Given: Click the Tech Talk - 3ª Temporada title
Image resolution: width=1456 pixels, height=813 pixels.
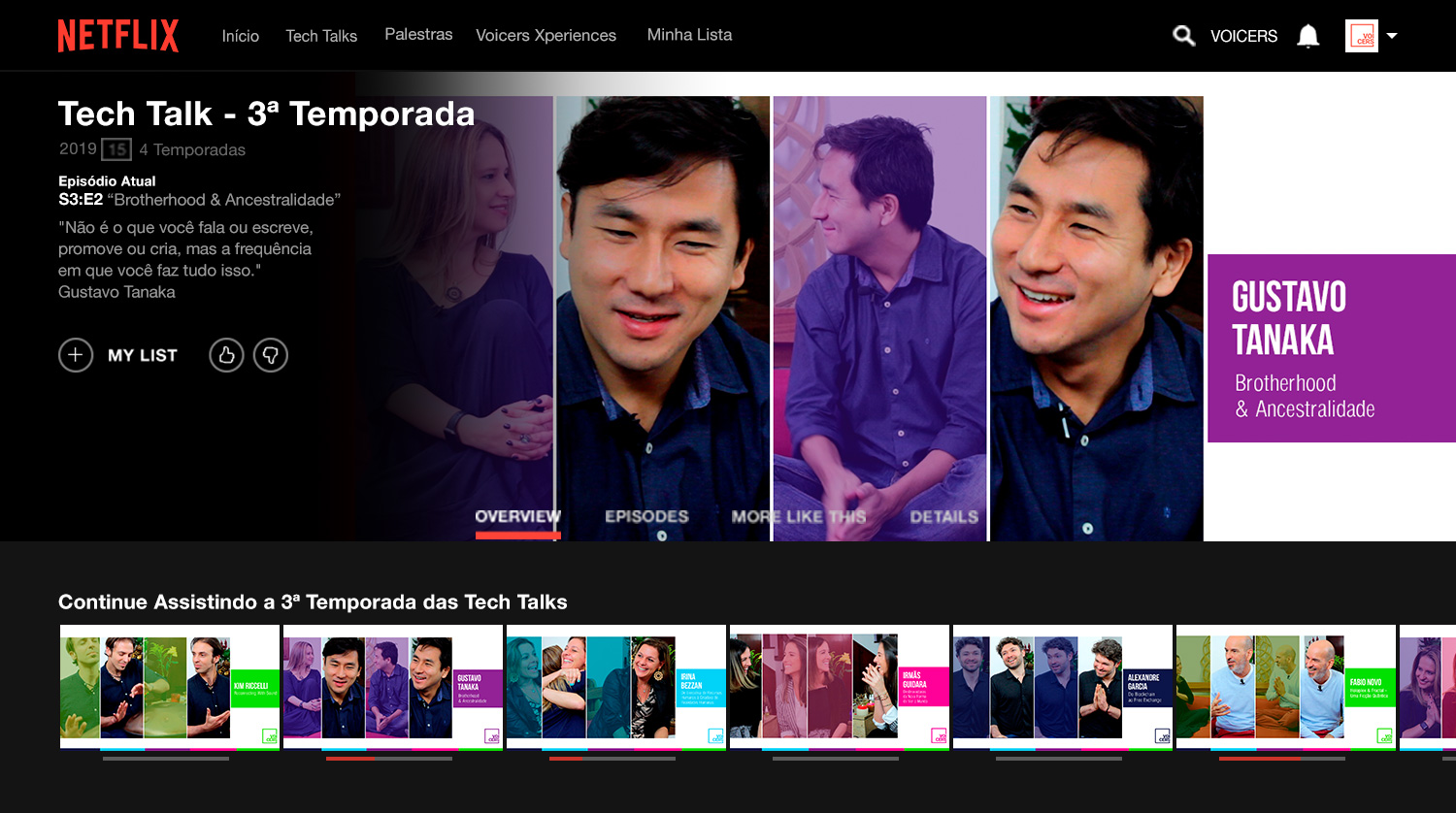Looking at the screenshot, I should 267,114.
